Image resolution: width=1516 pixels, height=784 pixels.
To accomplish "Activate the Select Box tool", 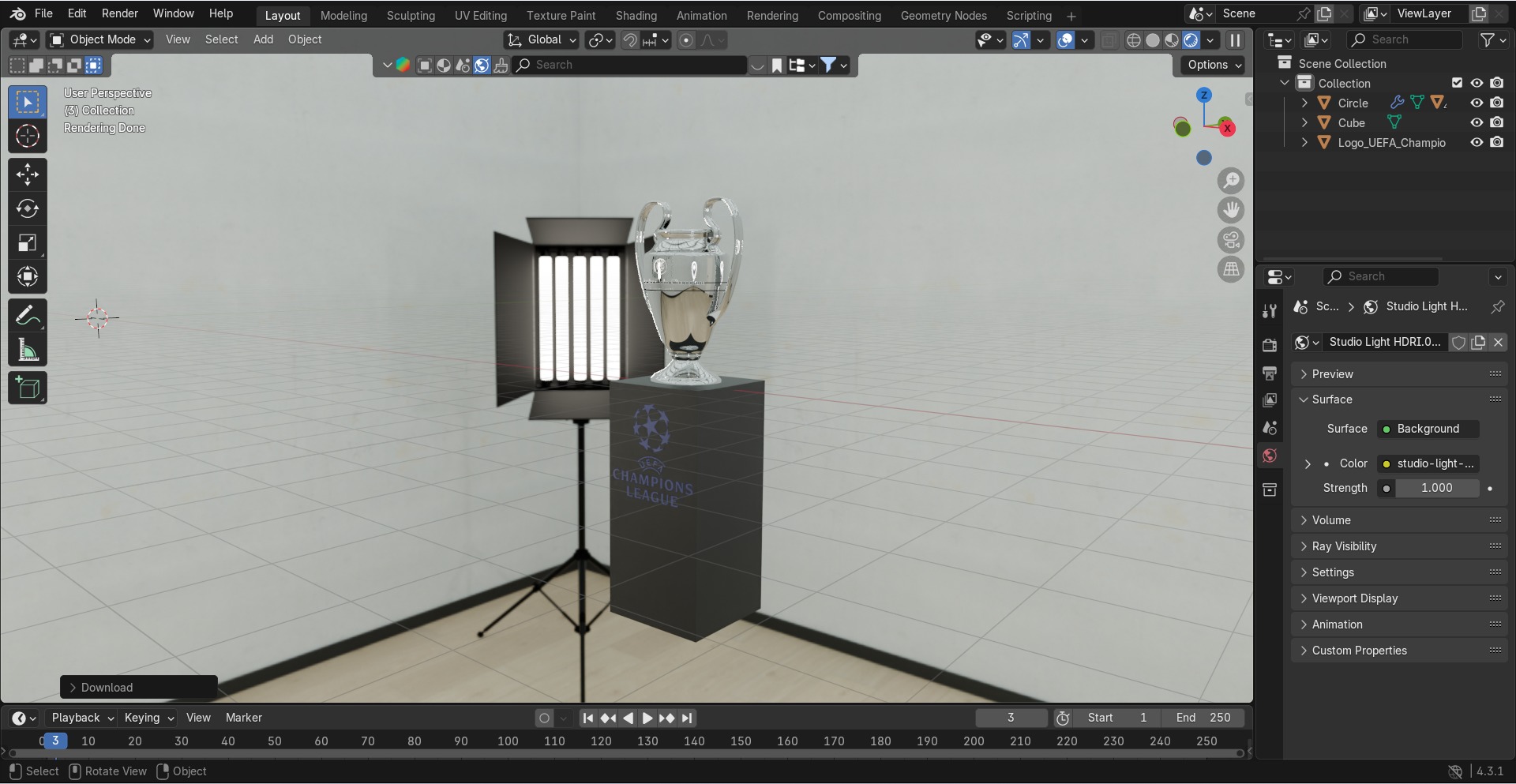I will (x=28, y=102).
